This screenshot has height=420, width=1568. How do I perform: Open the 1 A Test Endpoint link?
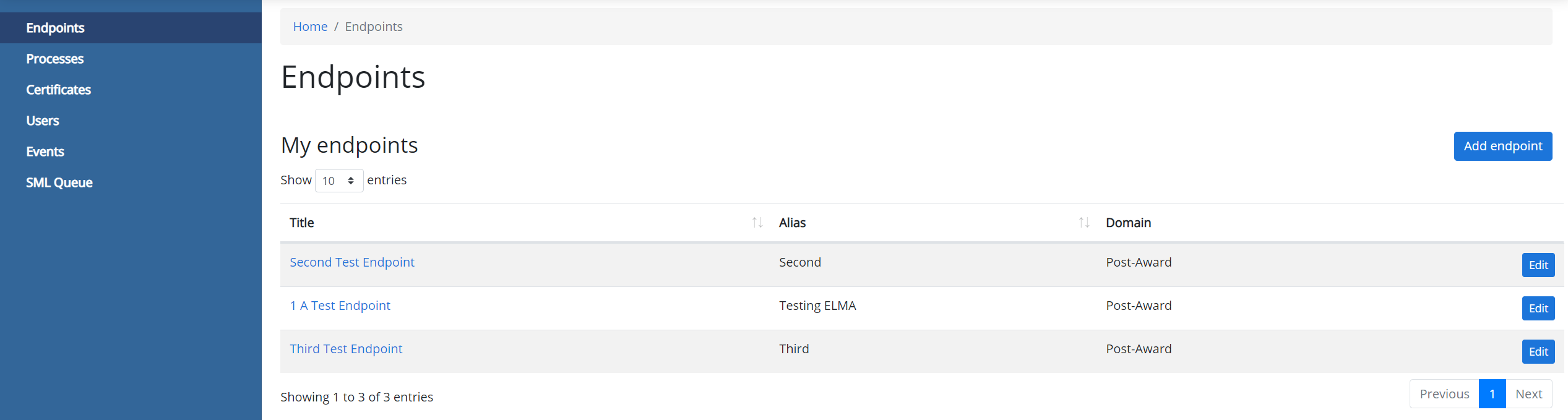tap(340, 306)
